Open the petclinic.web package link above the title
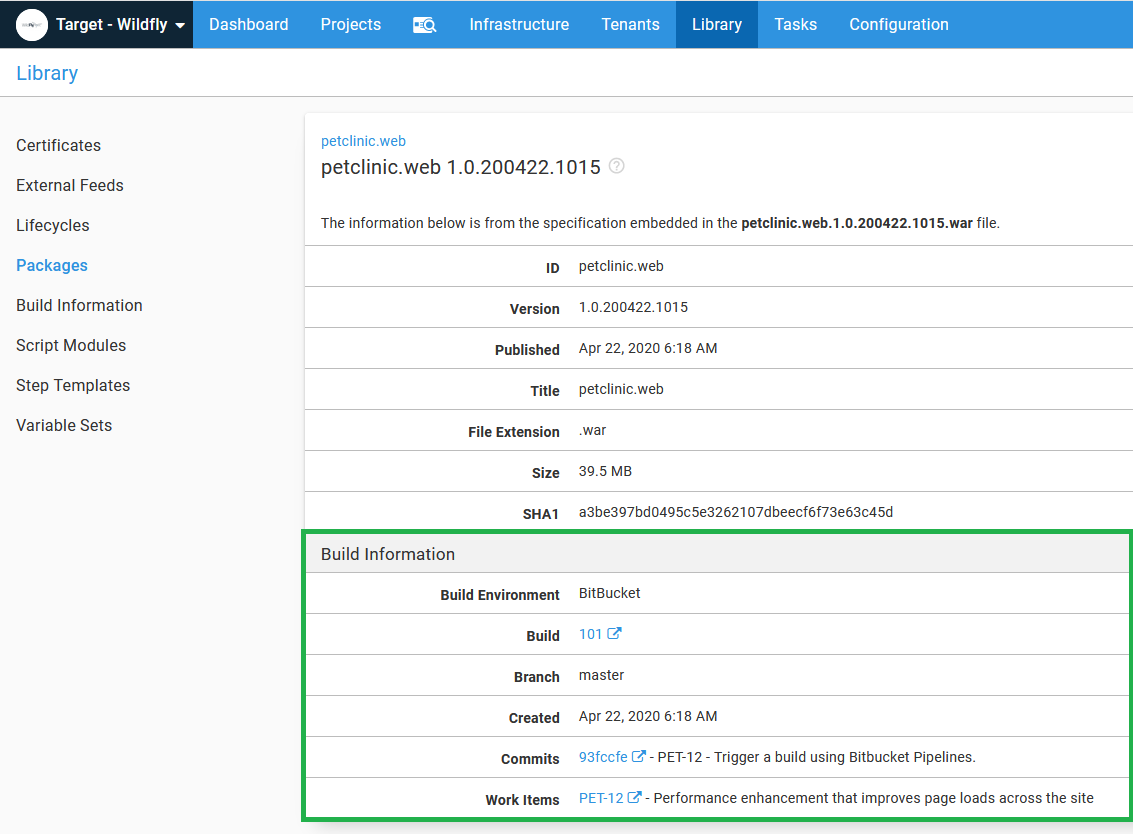The image size is (1133, 834). 363,140
